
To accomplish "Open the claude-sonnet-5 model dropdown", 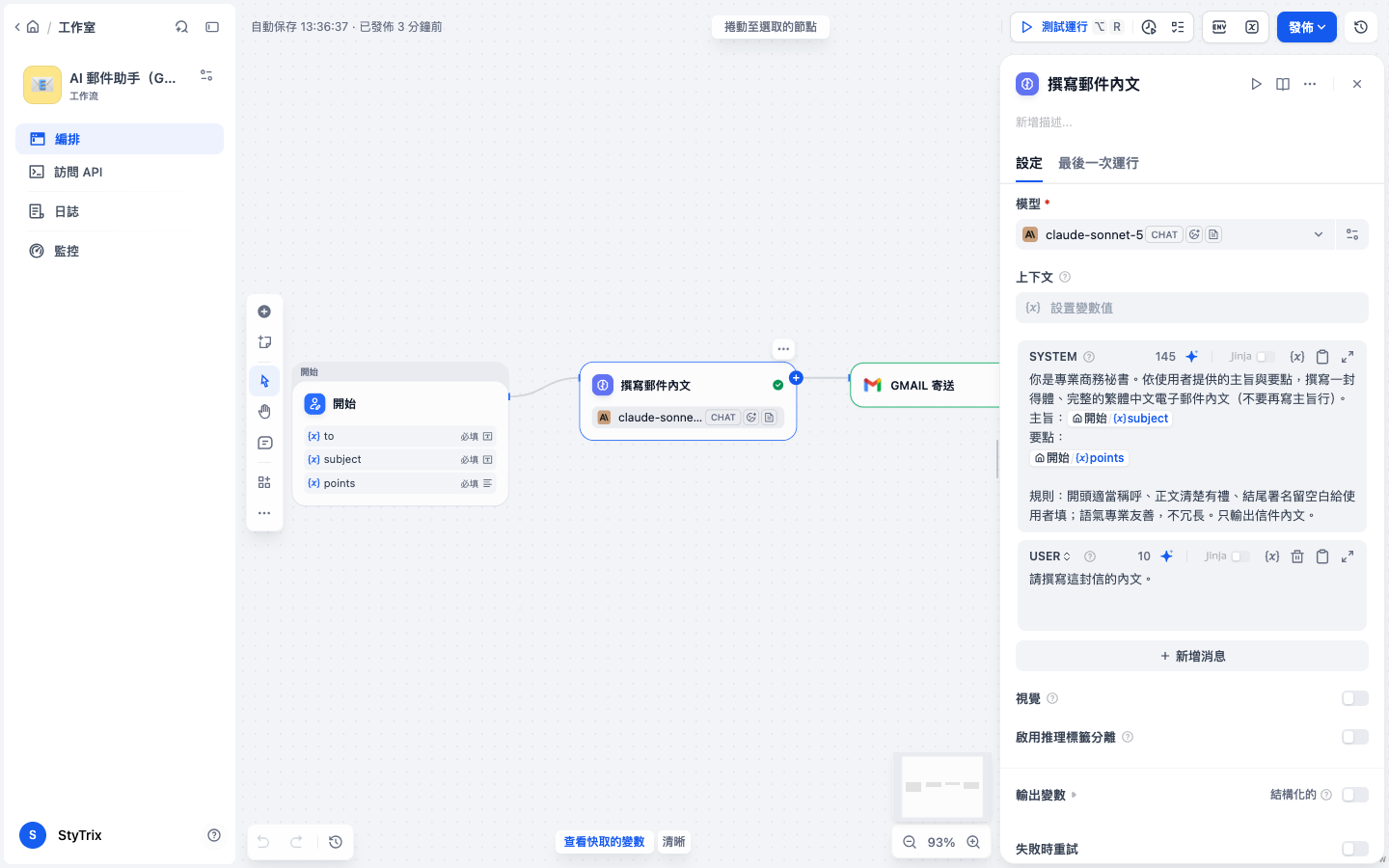I will (x=1175, y=234).
